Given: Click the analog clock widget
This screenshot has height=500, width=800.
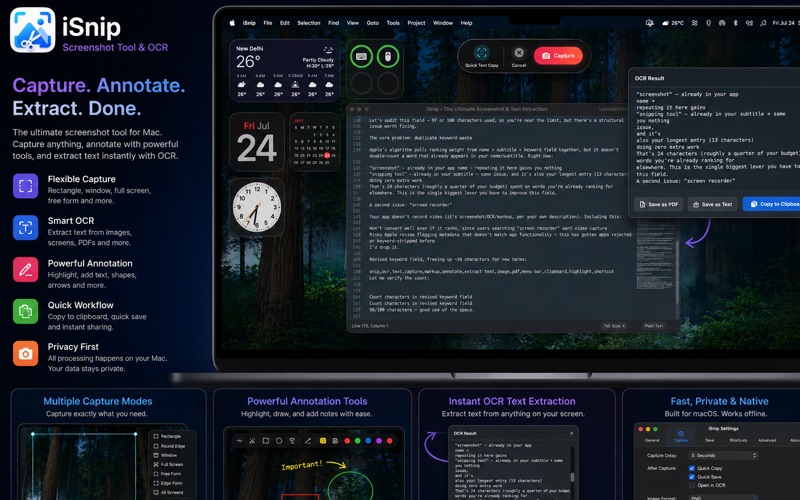Looking at the screenshot, I should 257,207.
